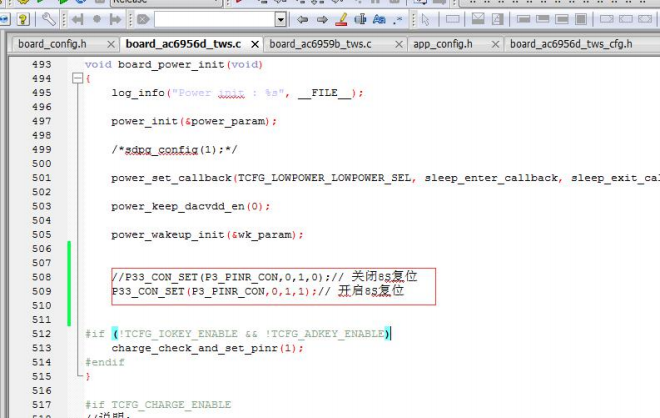Image resolution: width=660 pixels, height=418 pixels.
Task: Close the board_config.h tab
Action: coord(111,44)
